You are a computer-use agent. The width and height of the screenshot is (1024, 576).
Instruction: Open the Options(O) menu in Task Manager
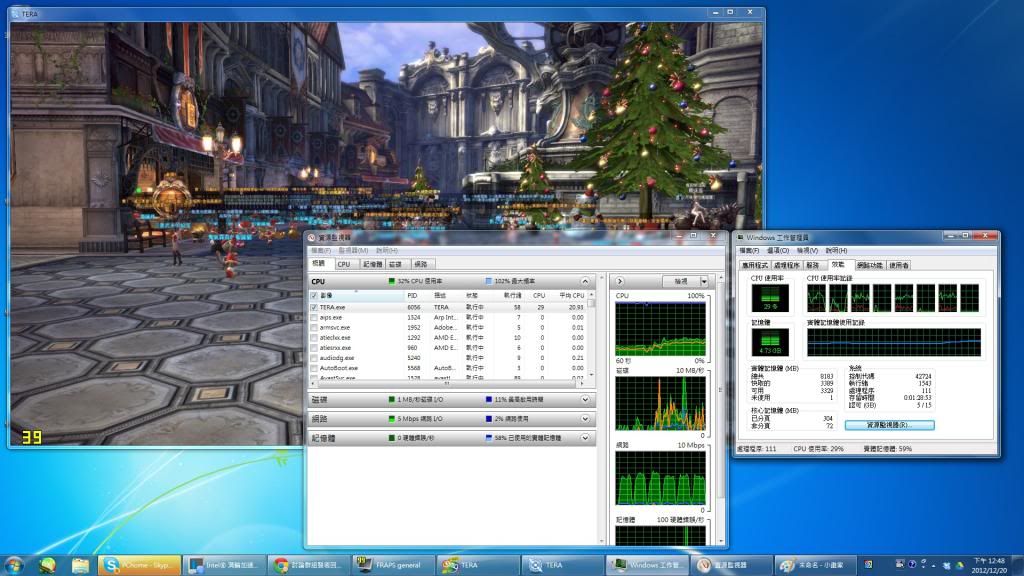coord(778,251)
